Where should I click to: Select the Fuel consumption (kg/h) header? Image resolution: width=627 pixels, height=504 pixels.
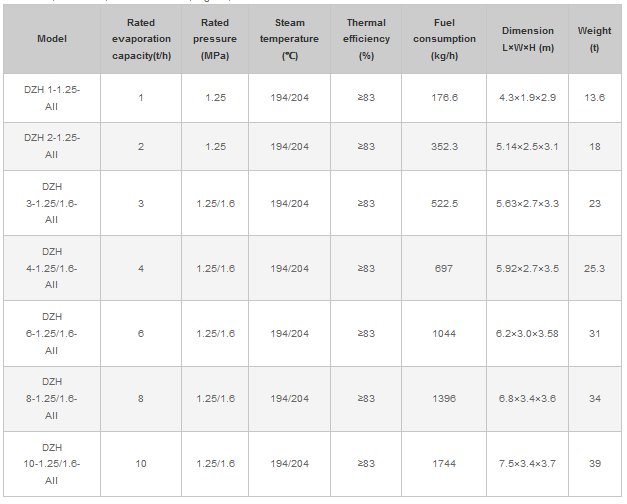point(444,39)
